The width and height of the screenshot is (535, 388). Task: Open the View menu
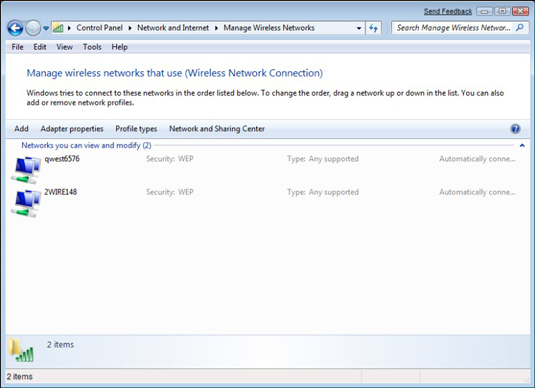[64, 47]
